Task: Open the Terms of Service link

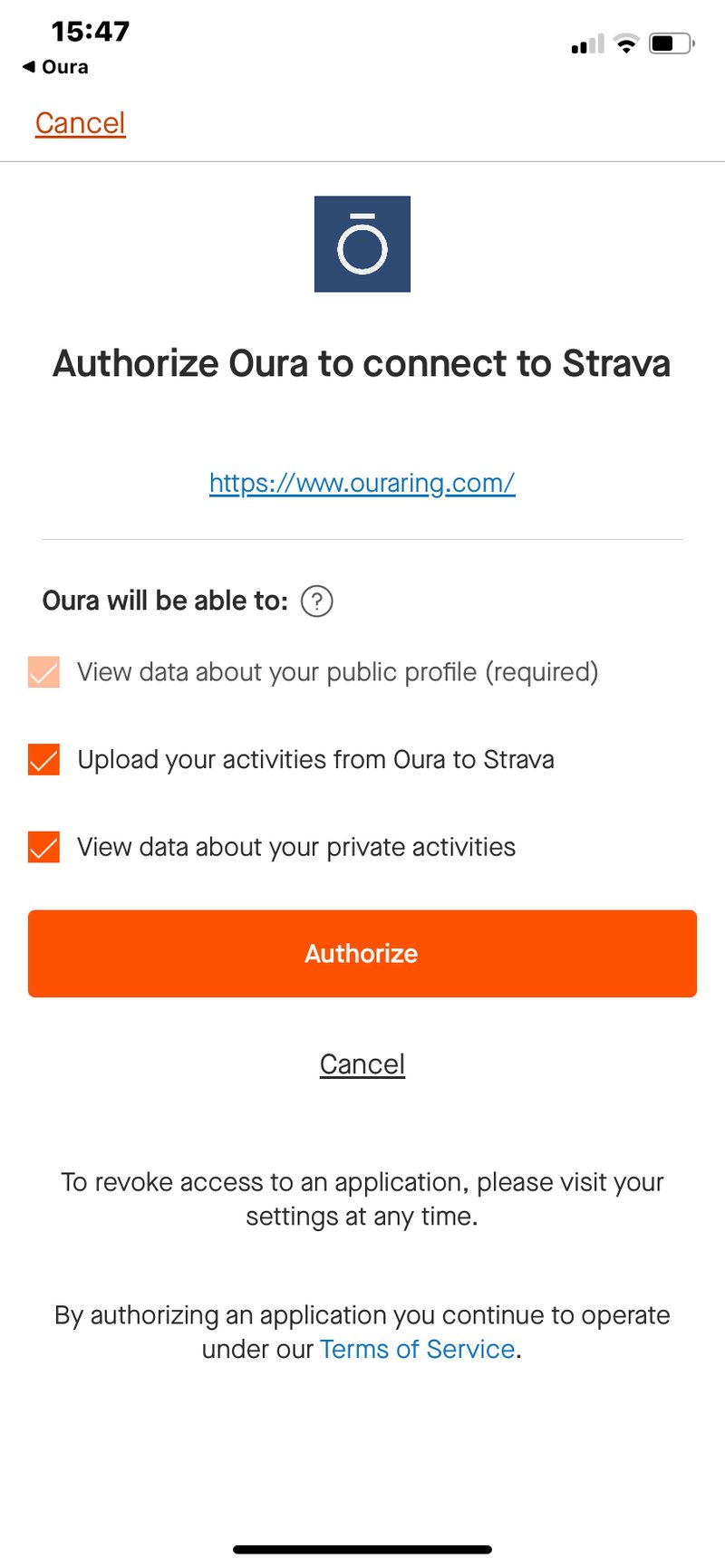Action: pyautogui.click(x=417, y=1349)
